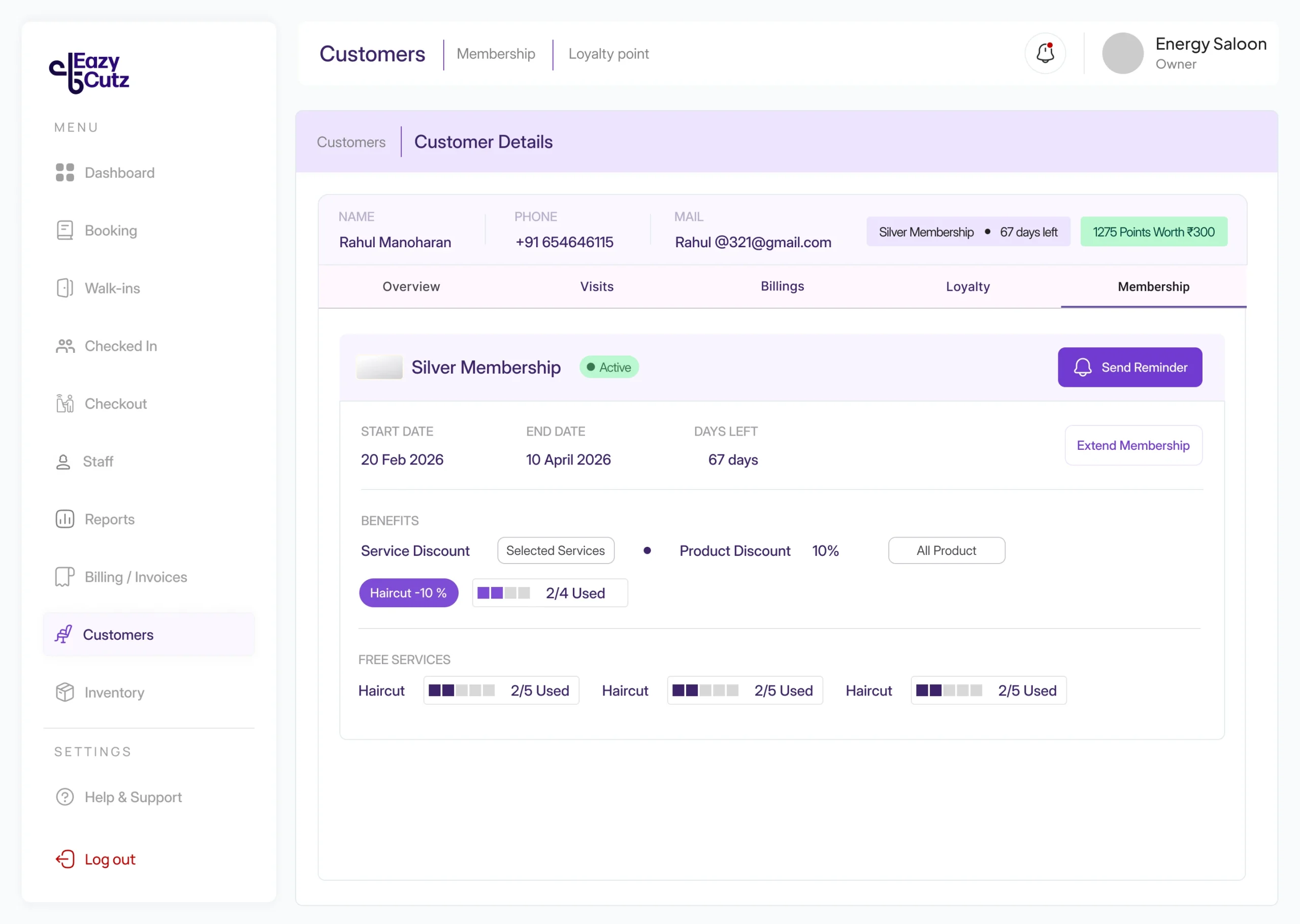1300x924 pixels.
Task: Click the Inventory box icon
Action: (x=65, y=692)
